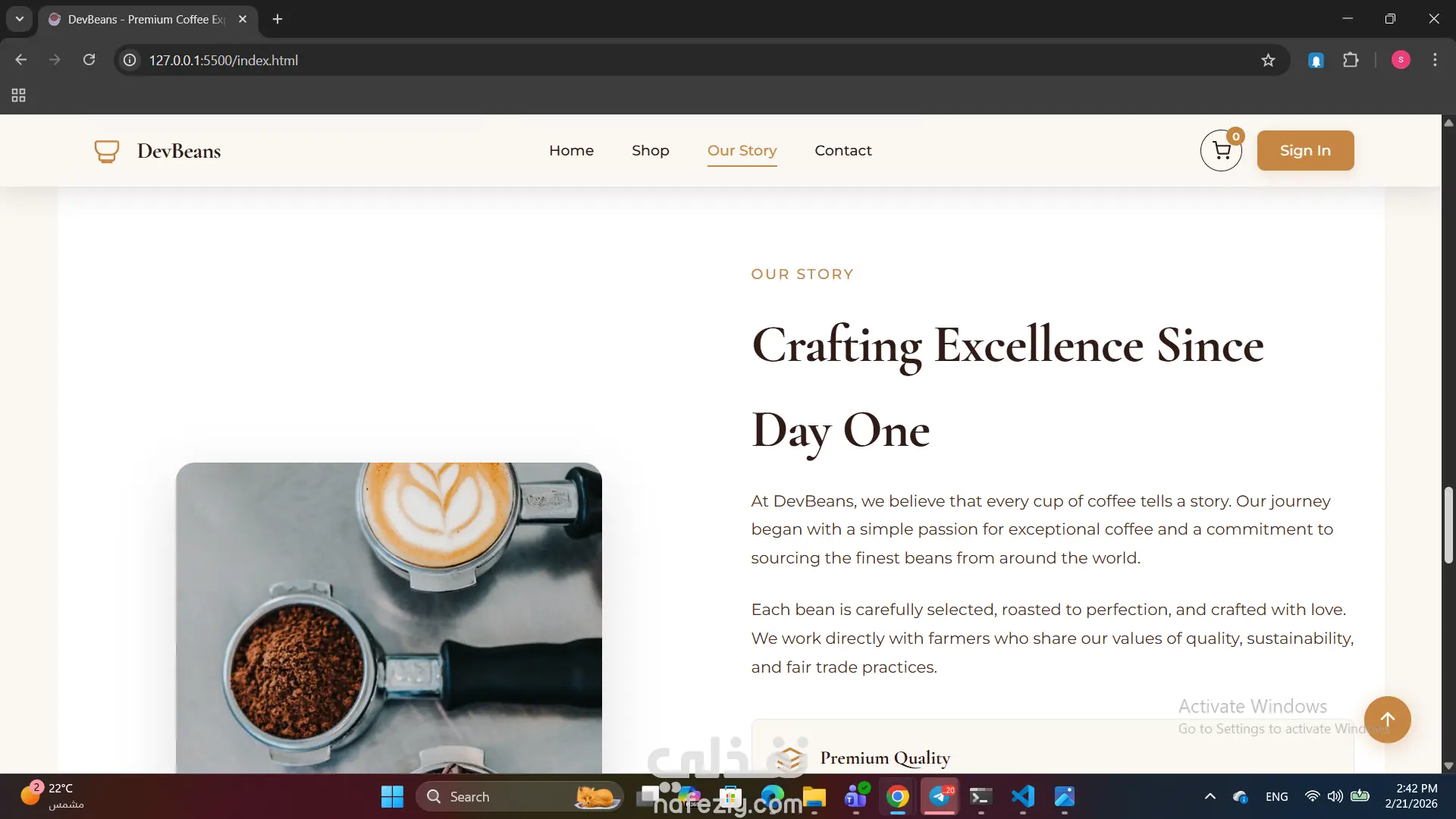Open the Chrome extensions puzzle icon

1351,60
